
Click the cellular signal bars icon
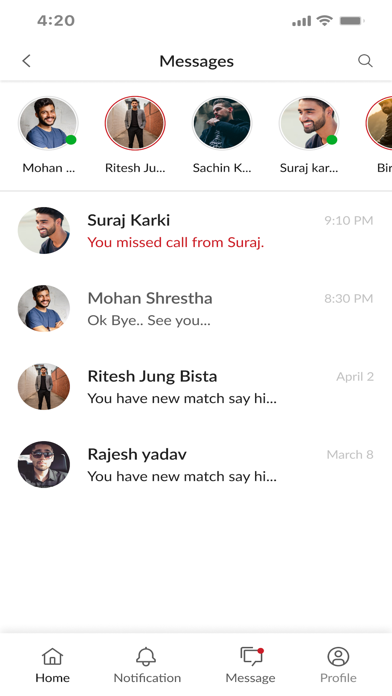tap(301, 21)
